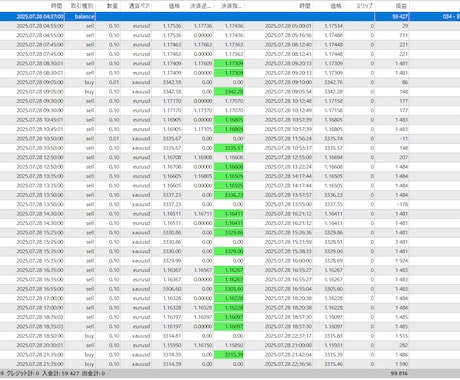Click the close price 3337.35
Viewport: 460px width, 380px height.
(x=333, y=204)
